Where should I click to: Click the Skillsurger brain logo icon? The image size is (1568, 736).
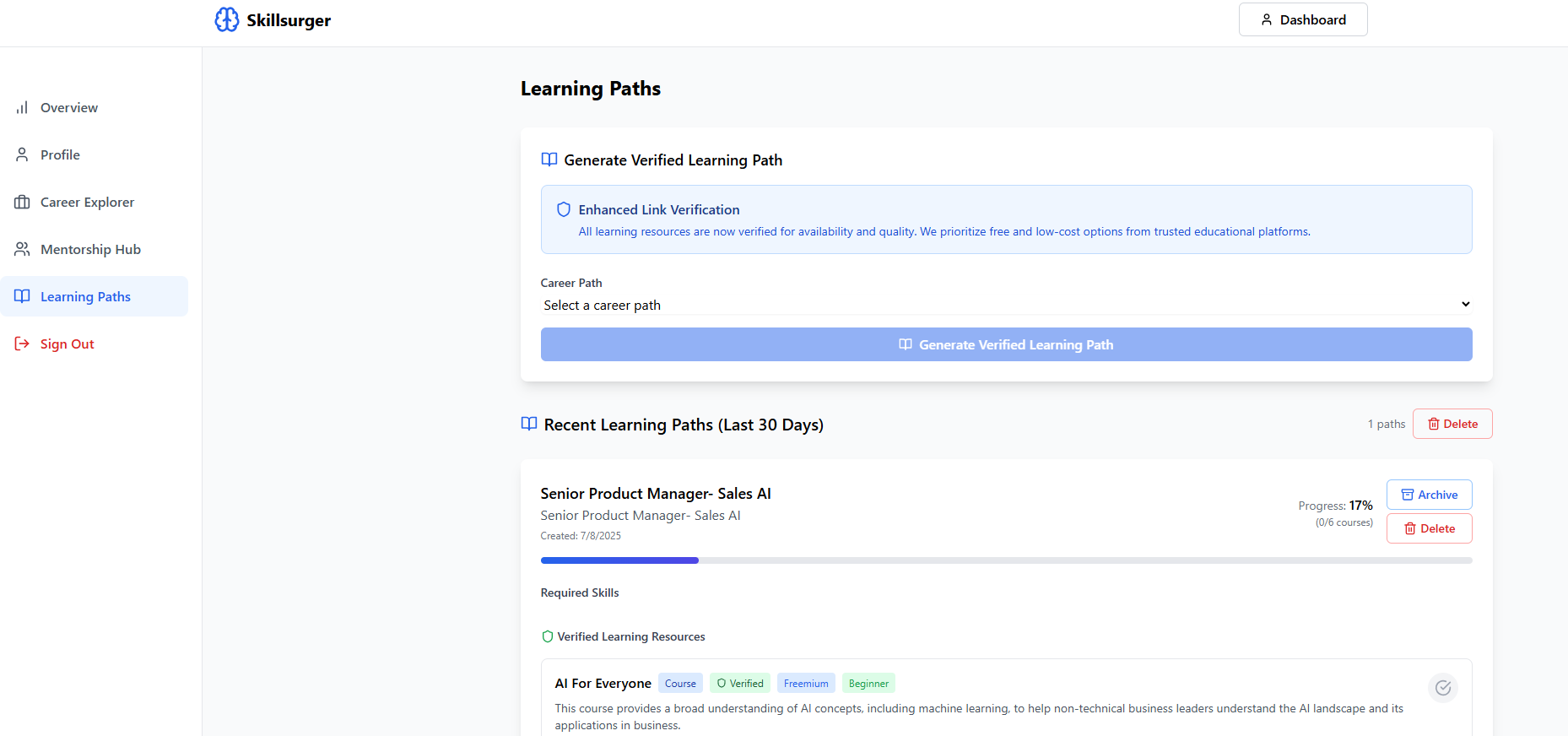pos(226,19)
